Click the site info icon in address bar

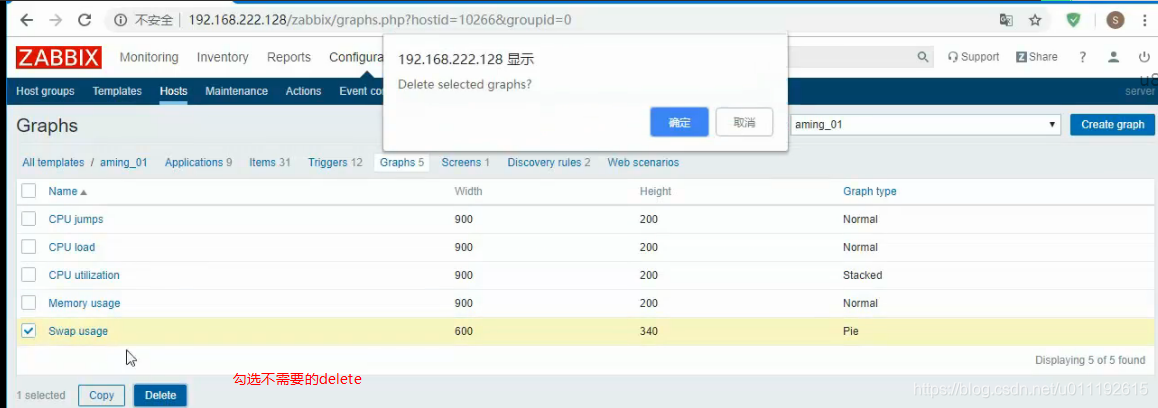(122, 20)
